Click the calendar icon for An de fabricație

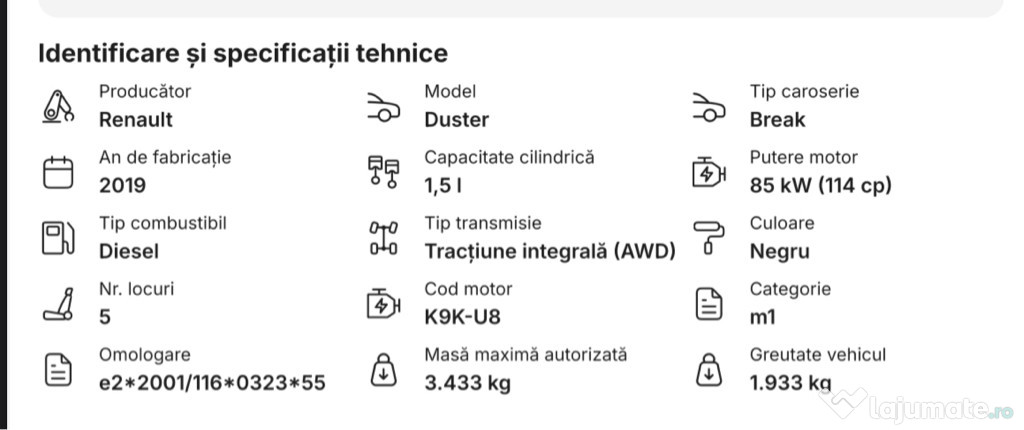coord(58,173)
